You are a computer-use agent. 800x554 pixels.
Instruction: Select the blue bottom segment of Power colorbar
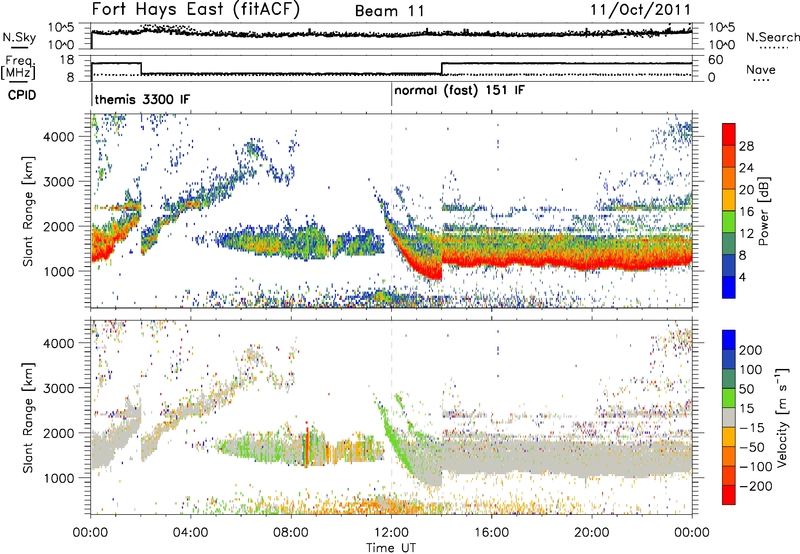729,287
